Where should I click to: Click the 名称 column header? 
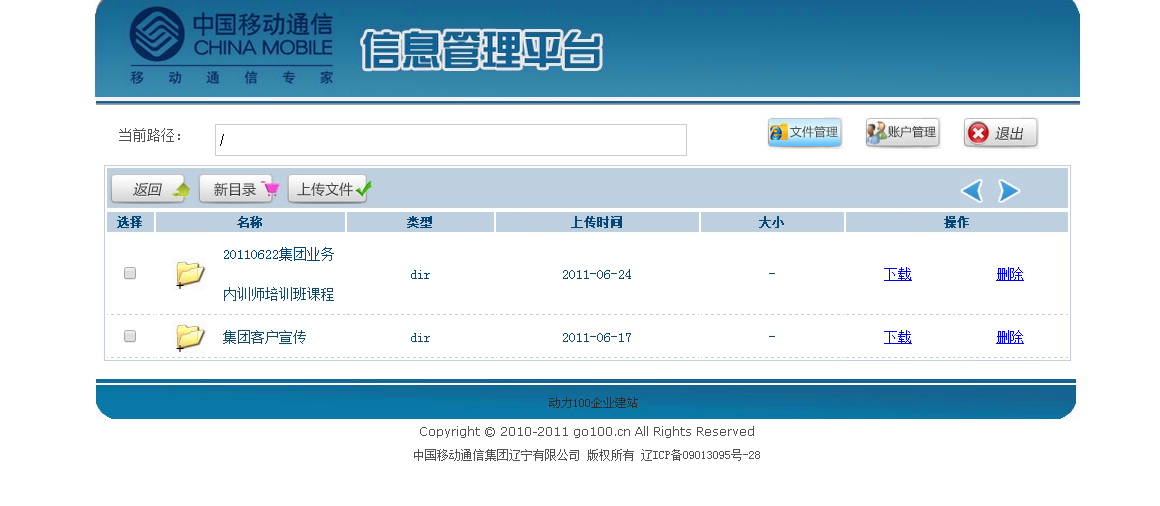pos(250,222)
